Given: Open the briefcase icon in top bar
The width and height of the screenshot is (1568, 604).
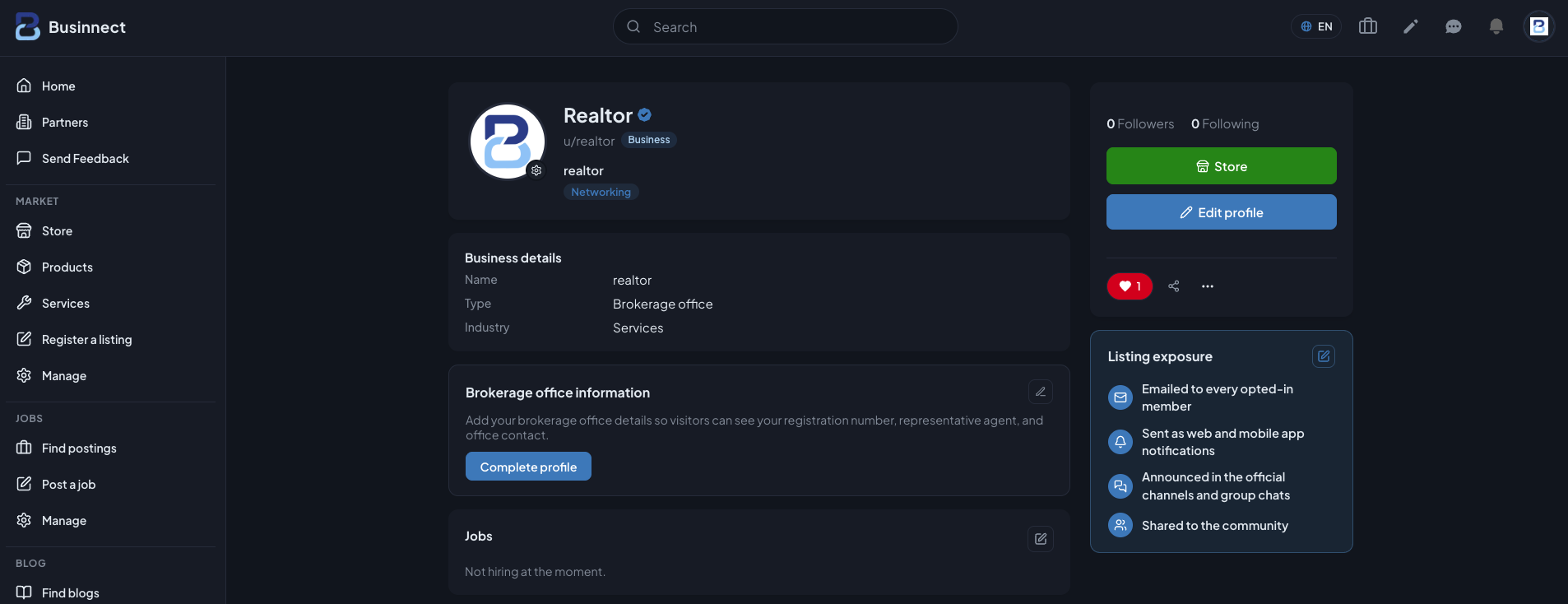Looking at the screenshot, I should tap(1368, 26).
